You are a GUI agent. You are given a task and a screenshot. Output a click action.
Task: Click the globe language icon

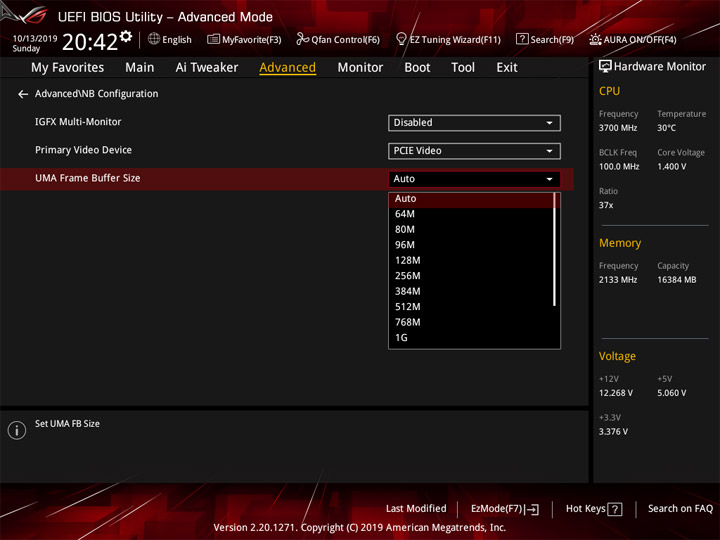tap(154, 39)
